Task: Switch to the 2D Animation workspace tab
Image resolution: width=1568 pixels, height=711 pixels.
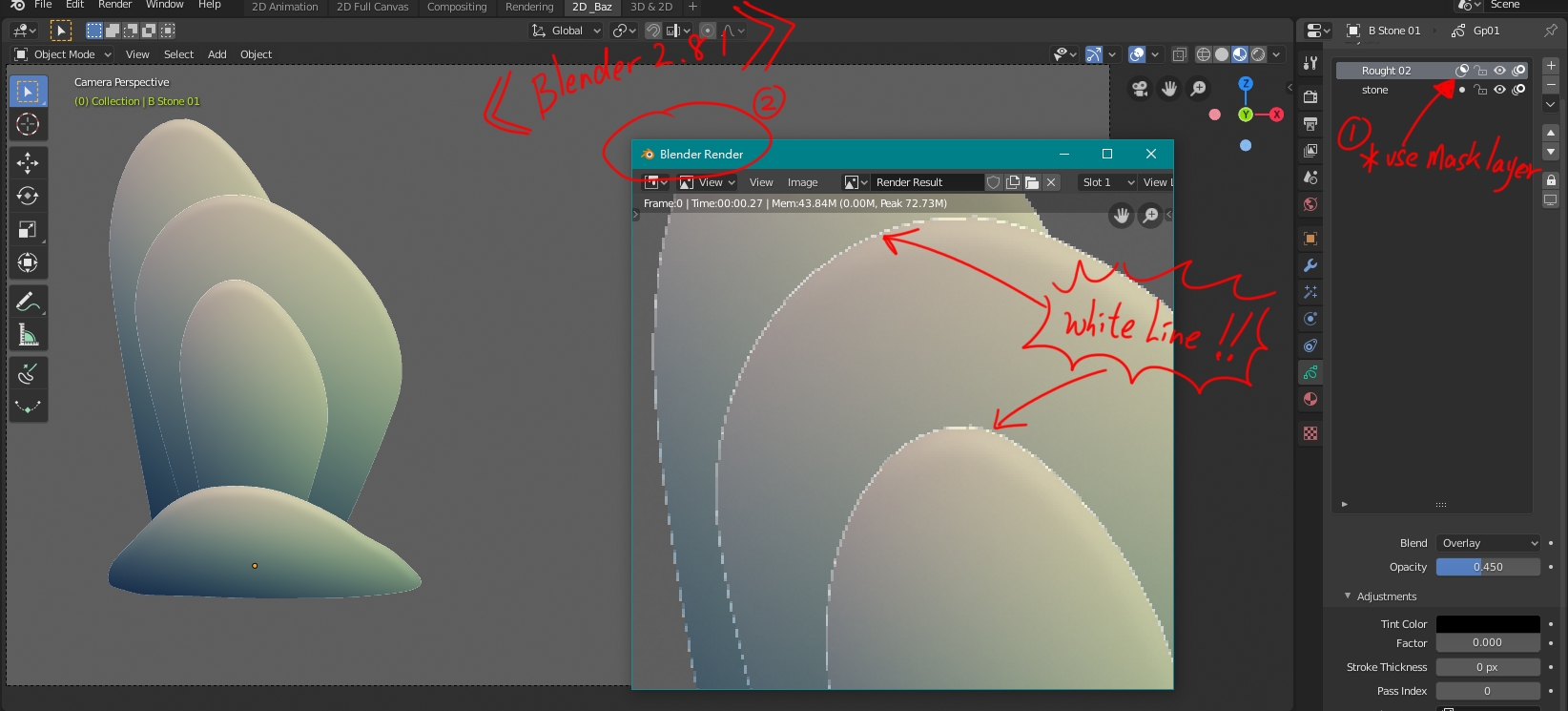Action: tap(285, 7)
